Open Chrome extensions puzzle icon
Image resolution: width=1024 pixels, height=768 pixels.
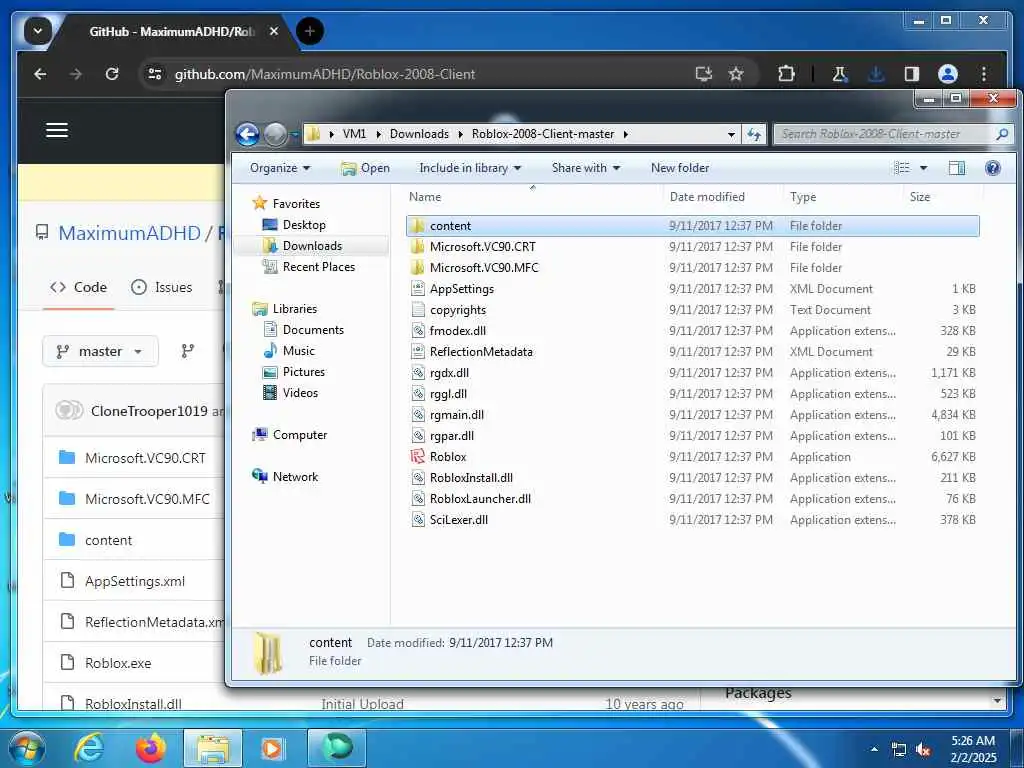(786, 74)
